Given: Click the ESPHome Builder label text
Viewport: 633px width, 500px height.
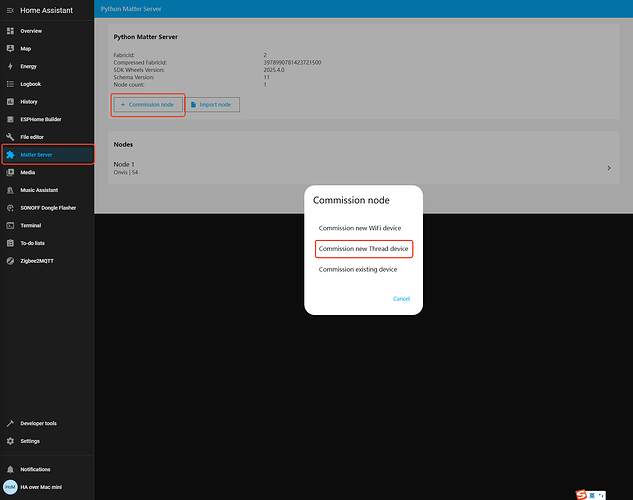Looking at the screenshot, I should [41, 119].
